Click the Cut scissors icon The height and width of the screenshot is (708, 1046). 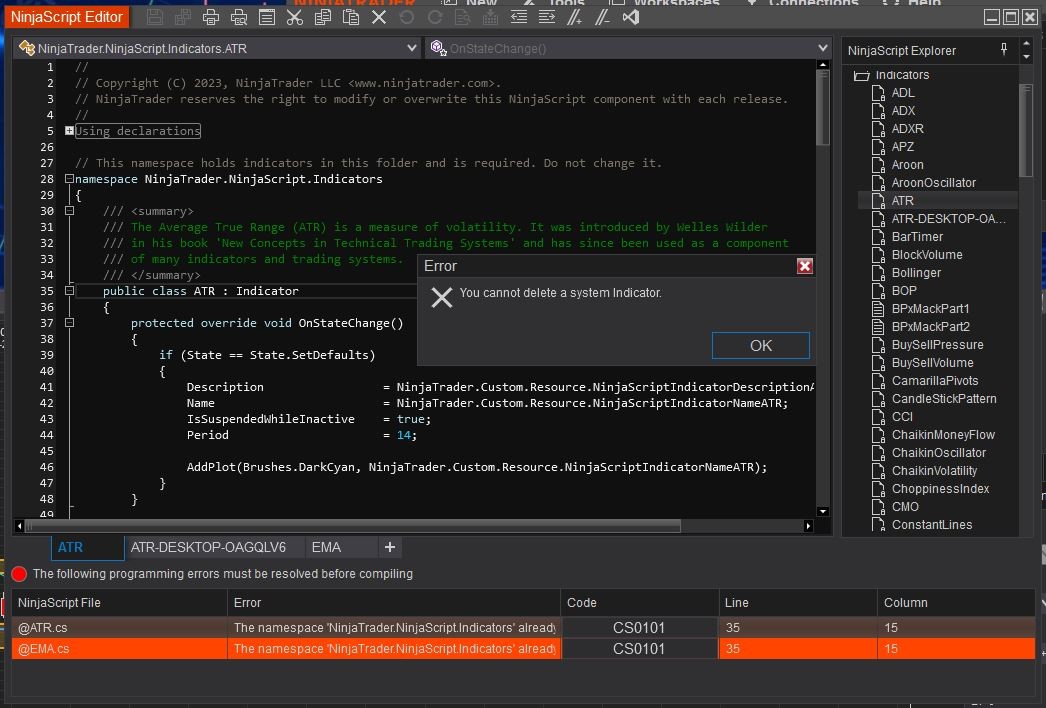(x=294, y=17)
